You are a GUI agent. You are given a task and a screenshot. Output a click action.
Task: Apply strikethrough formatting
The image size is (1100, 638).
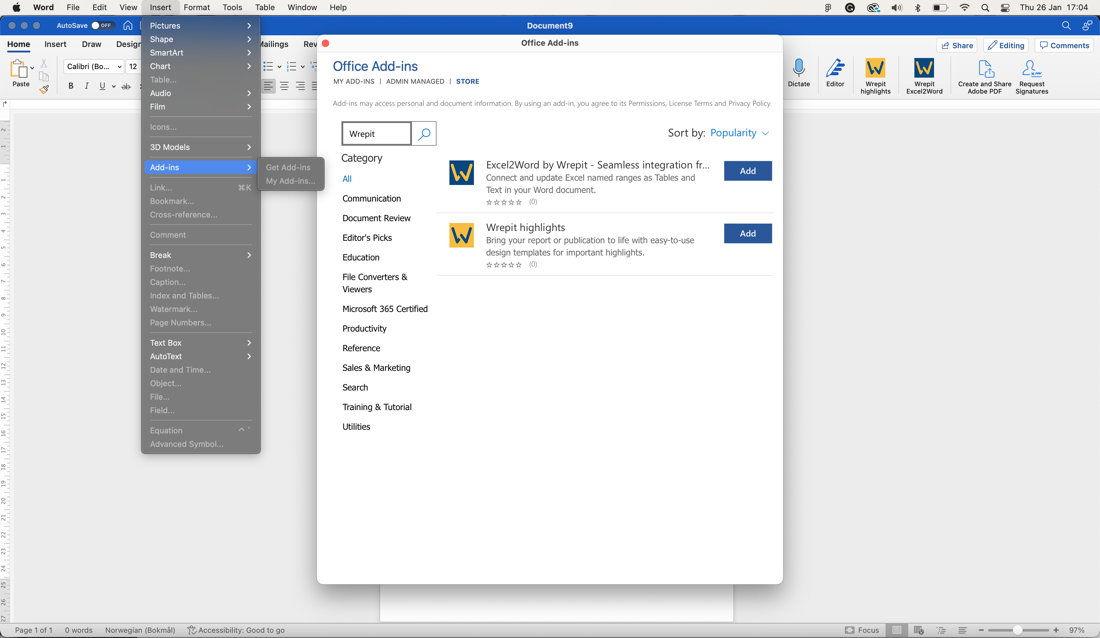(x=126, y=86)
